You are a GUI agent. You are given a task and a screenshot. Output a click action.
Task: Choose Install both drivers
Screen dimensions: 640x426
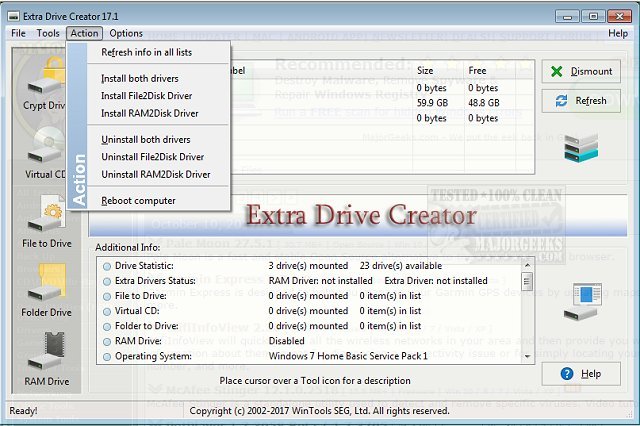[x=159, y=78]
